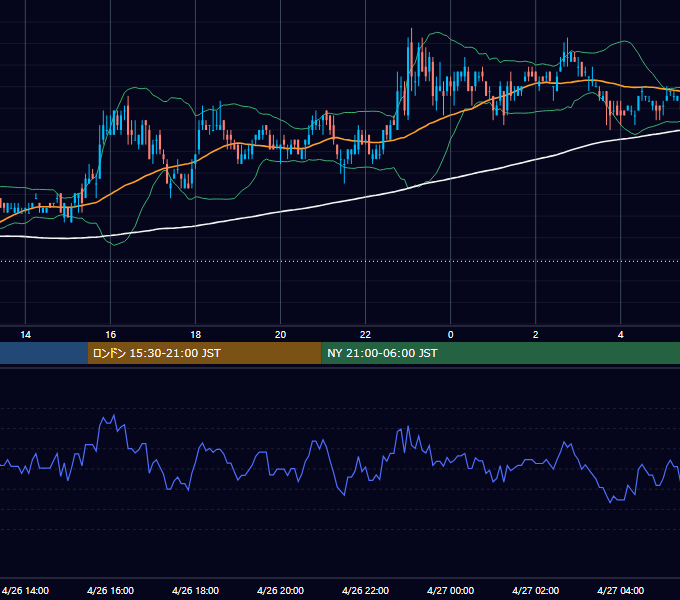
Task: Click the 0 hour axis label
Action: click(x=451, y=335)
